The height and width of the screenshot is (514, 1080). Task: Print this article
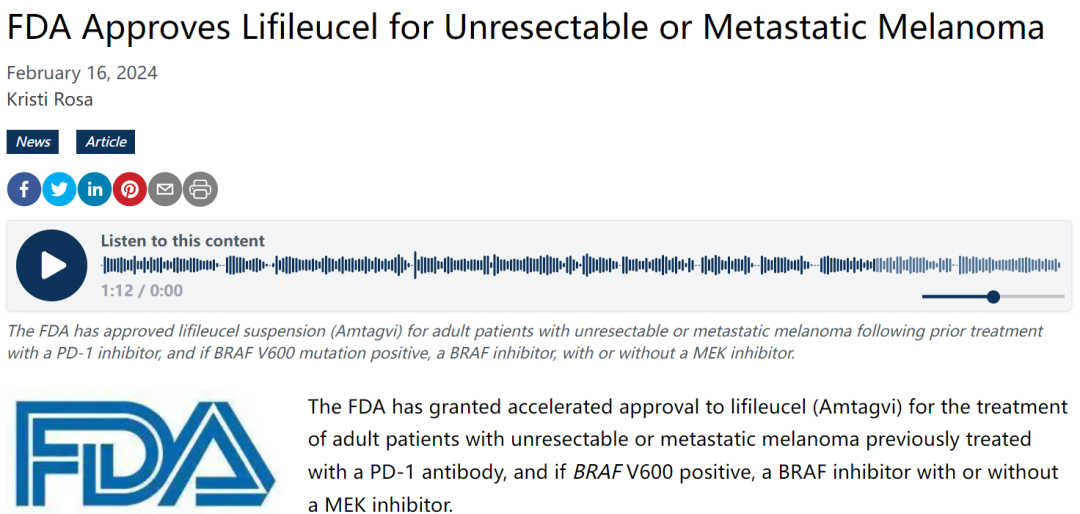click(x=200, y=189)
